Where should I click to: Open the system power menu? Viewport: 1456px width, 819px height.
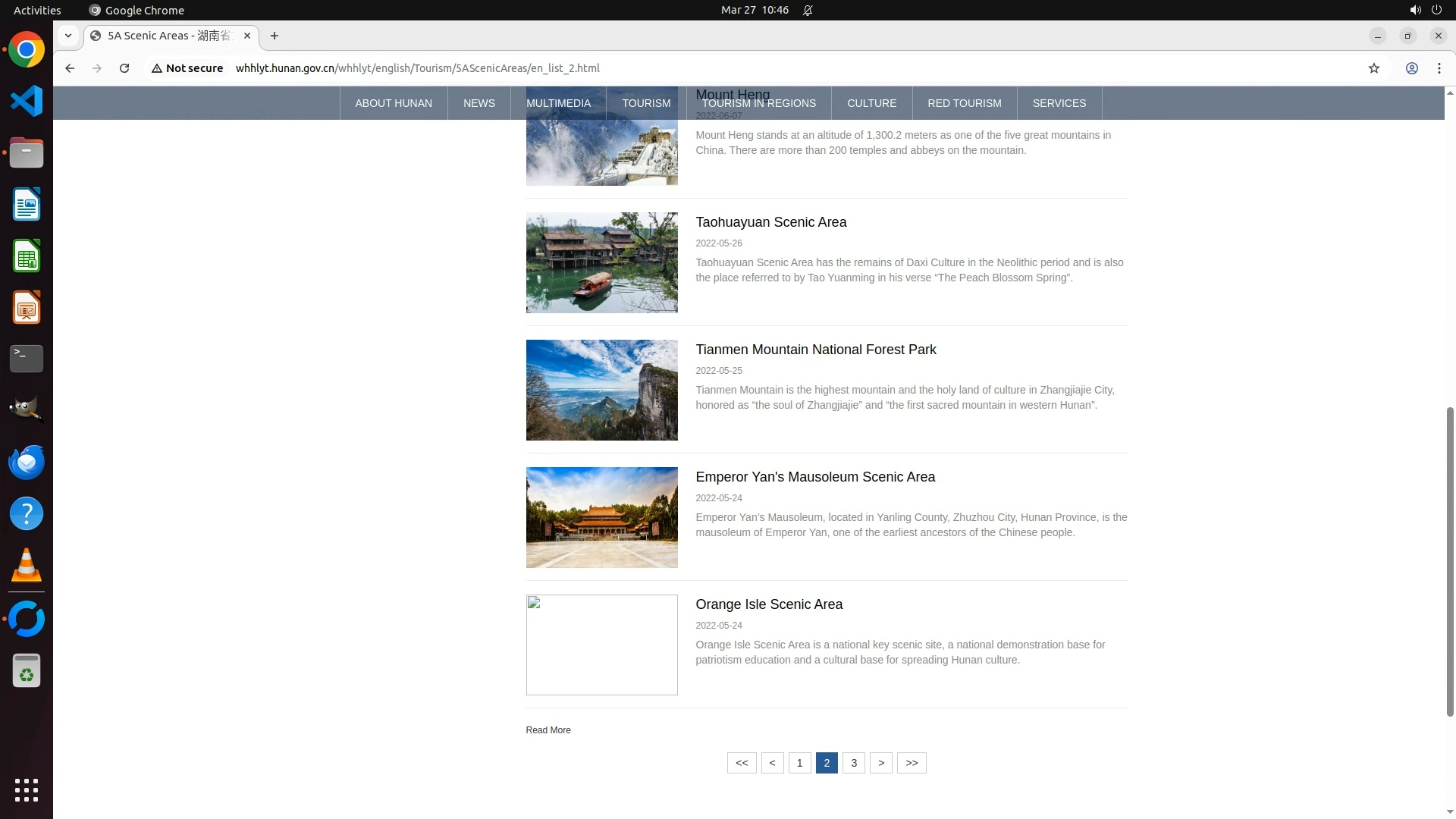pyautogui.click(x=1436, y=10)
